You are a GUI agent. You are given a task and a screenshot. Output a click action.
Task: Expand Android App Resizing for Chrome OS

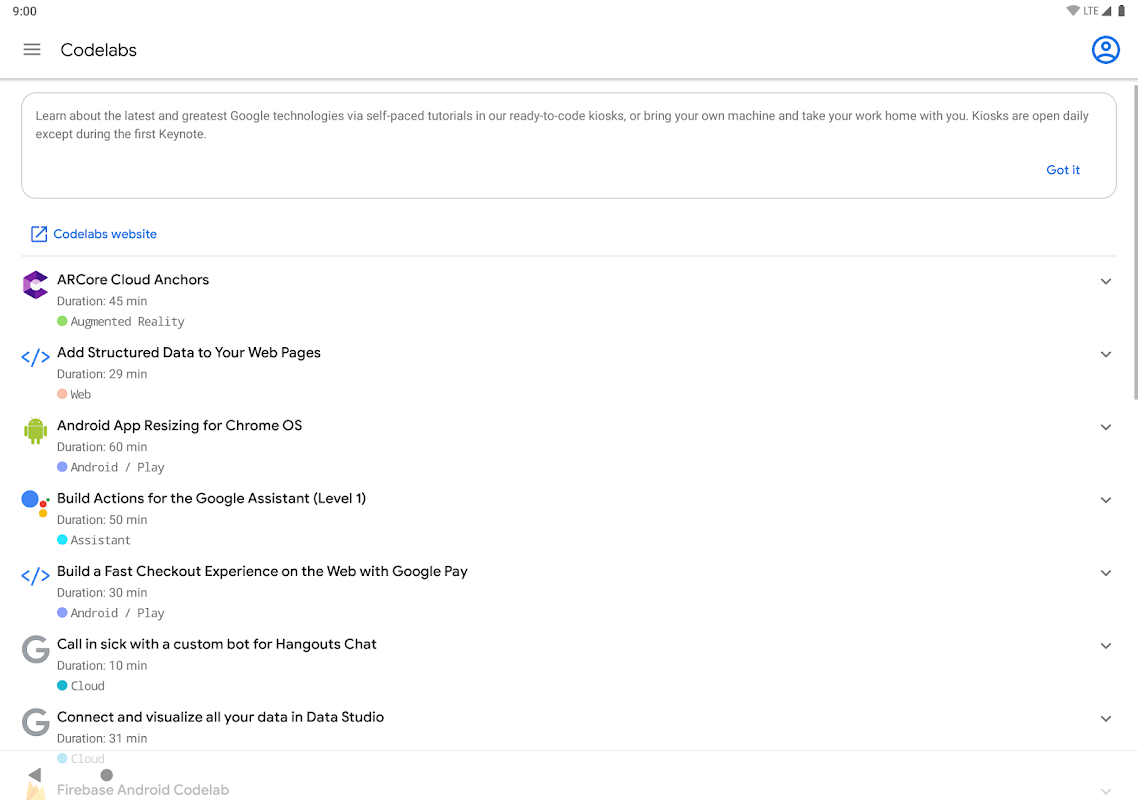tap(1105, 428)
